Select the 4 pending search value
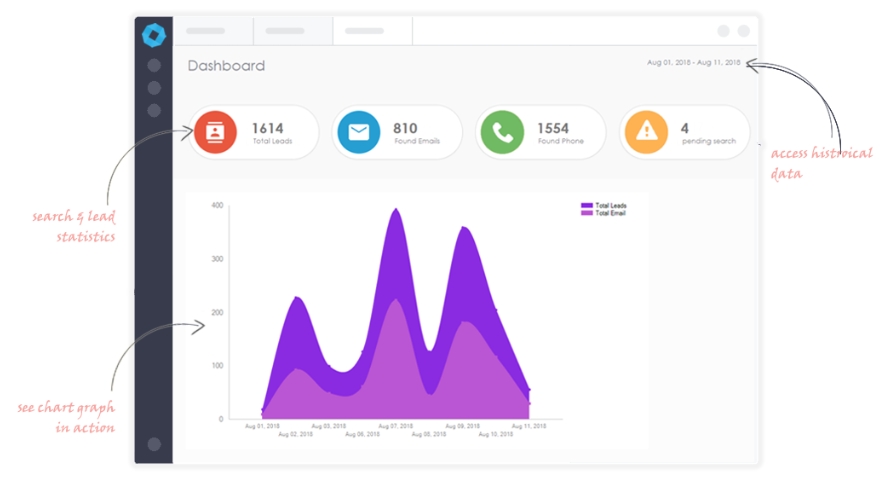Screen dimensions: 889x497 tap(685, 129)
